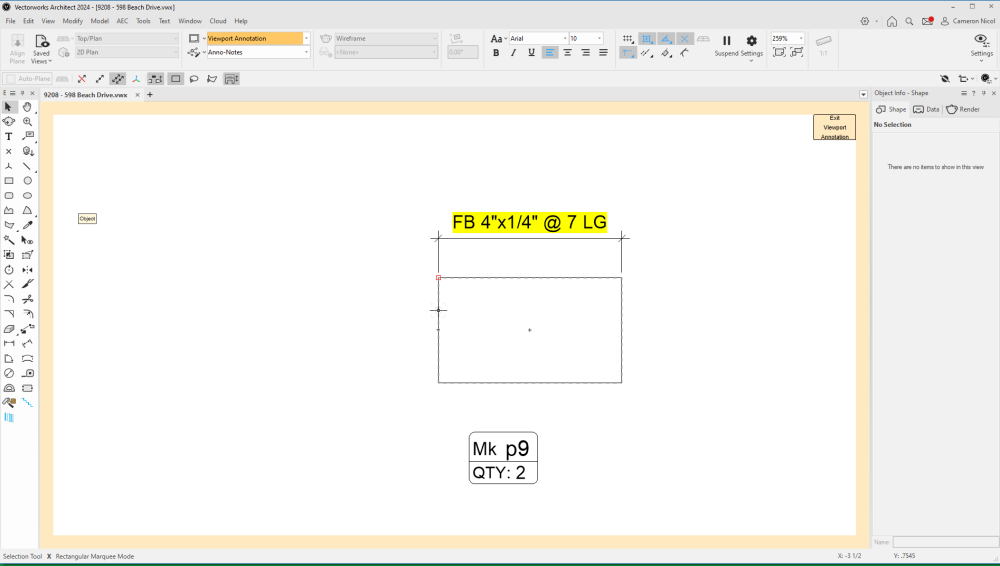The height and width of the screenshot is (566, 1000).
Task: Switch to the Data tab
Action: click(x=926, y=109)
